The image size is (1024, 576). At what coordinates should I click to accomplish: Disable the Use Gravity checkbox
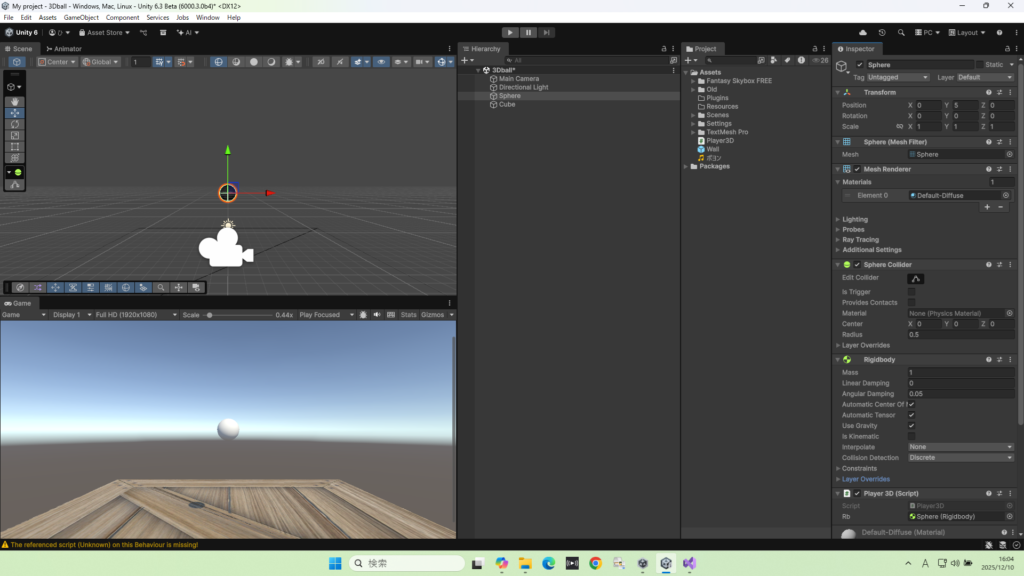pyautogui.click(x=911, y=426)
